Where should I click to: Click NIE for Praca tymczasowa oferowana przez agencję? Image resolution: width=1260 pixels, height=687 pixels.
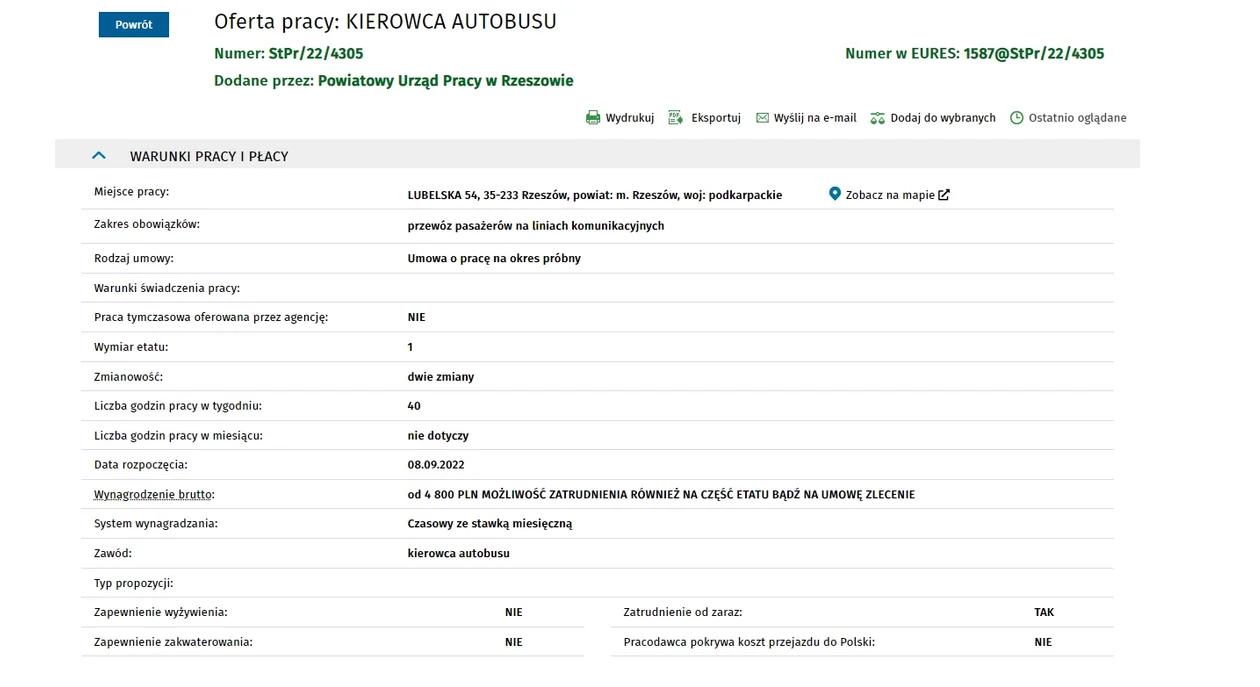tap(416, 317)
